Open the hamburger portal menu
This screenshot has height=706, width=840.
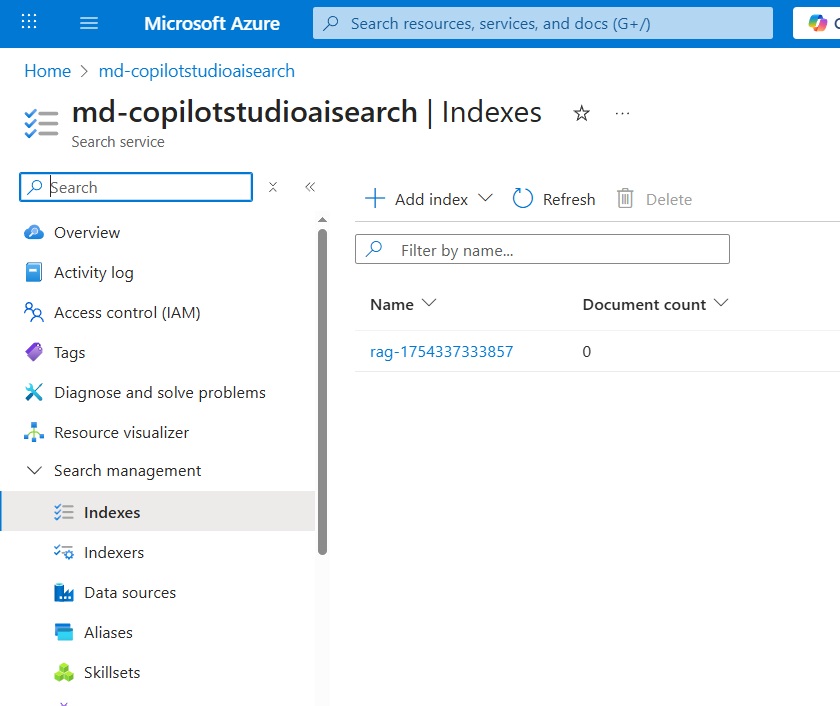(x=89, y=23)
